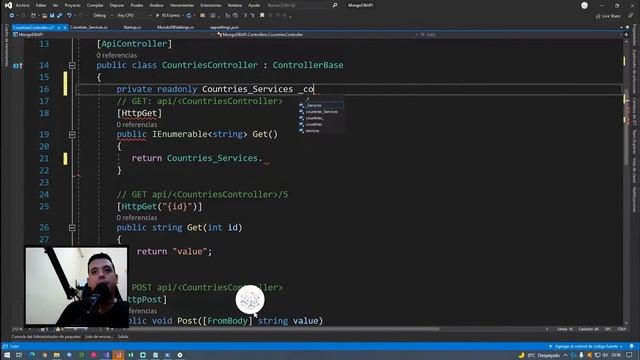The image size is (640, 360).
Task: Open the Compilar menu
Action: pyautogui.click(x=95, y=5)
